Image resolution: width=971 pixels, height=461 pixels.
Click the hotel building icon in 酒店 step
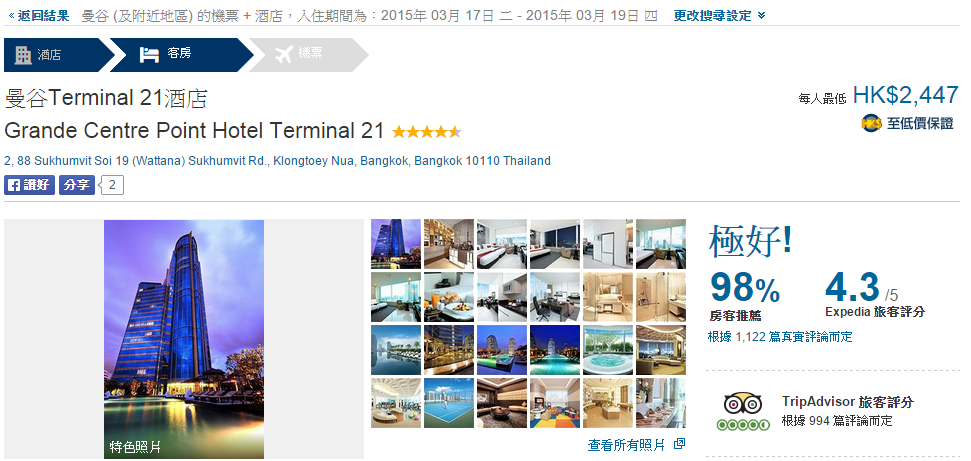click(23, 55)
